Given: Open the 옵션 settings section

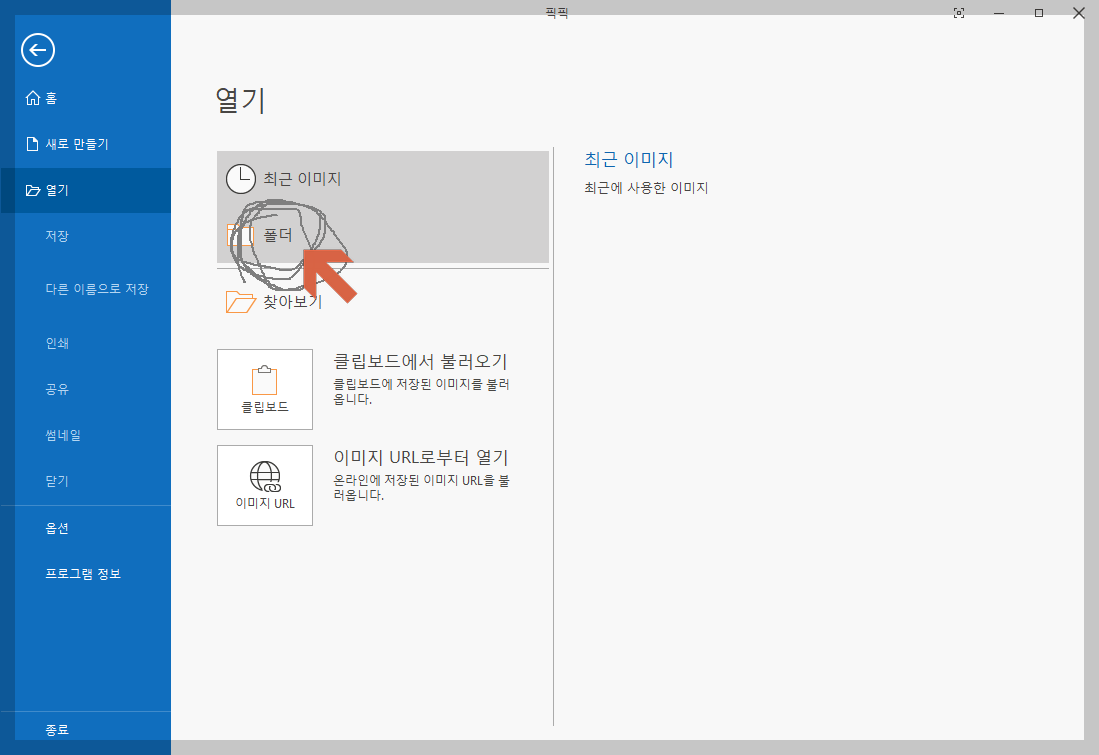Looking at the screenshot, I should click(x=55, y=528).
